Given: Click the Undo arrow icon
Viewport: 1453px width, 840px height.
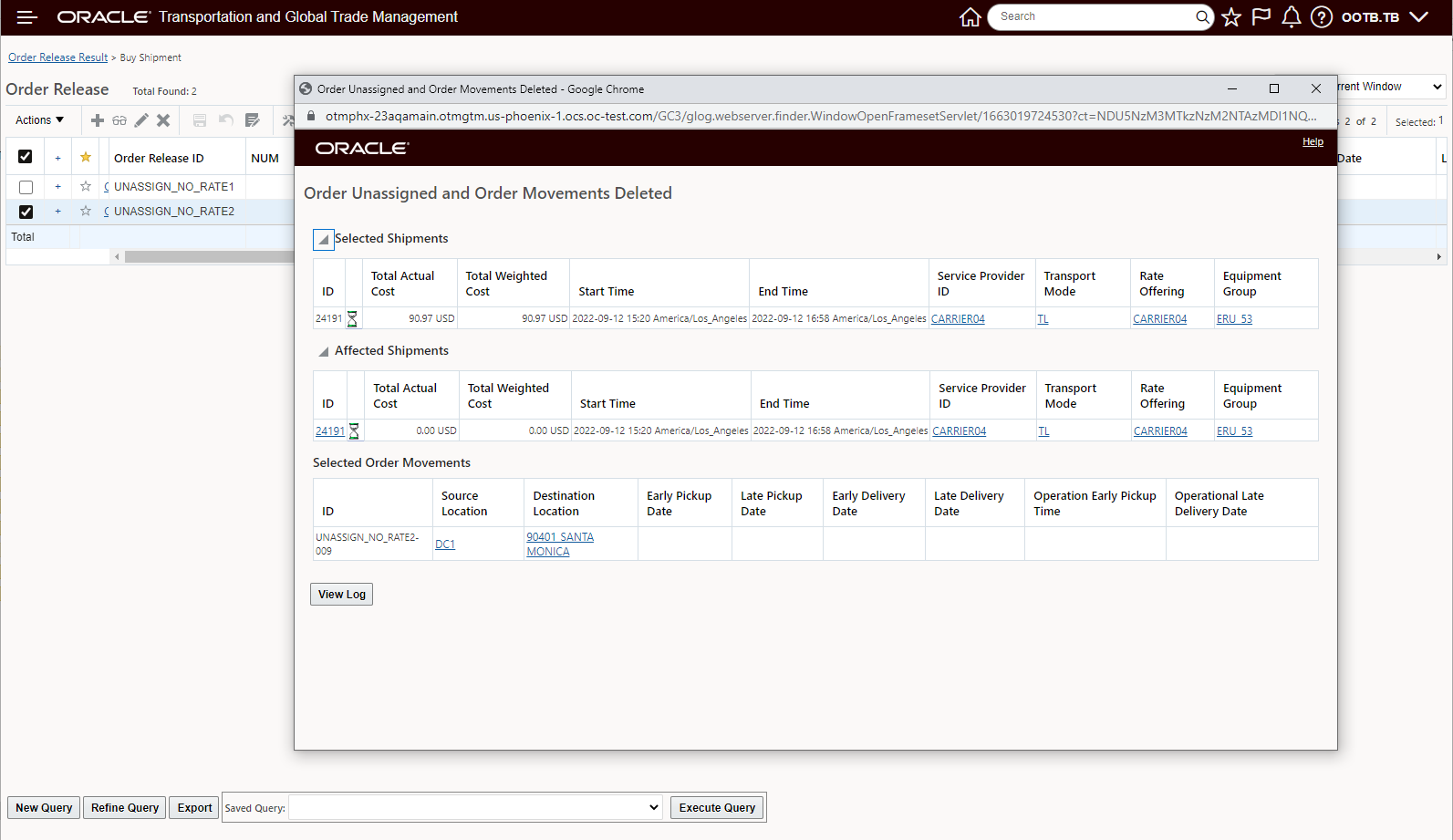Looking at the screenshot, I should pos(226,120).
